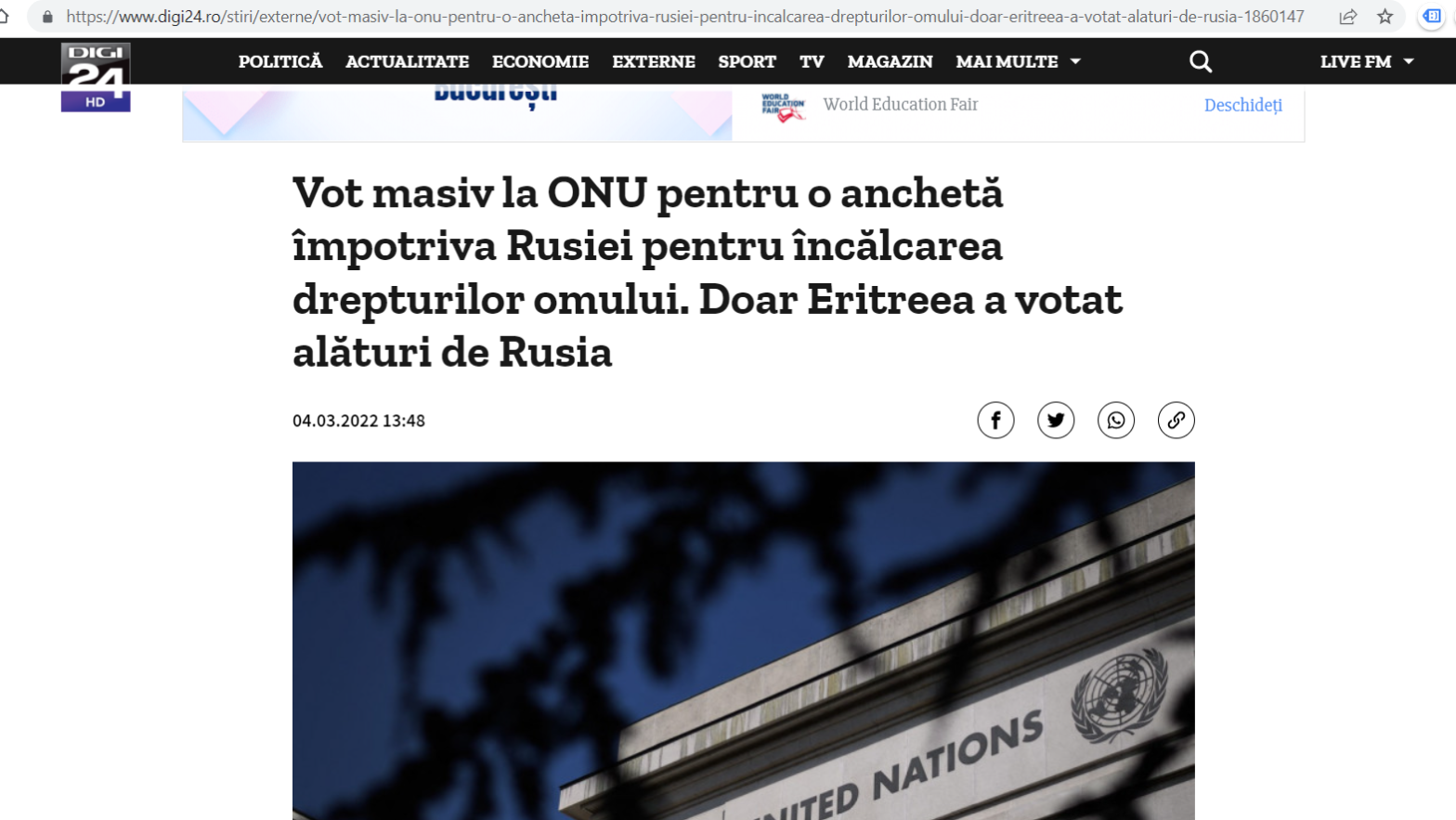Screen dimensions: 1456x820
Task: Share article on Facebook
Action: click(995, 421)
